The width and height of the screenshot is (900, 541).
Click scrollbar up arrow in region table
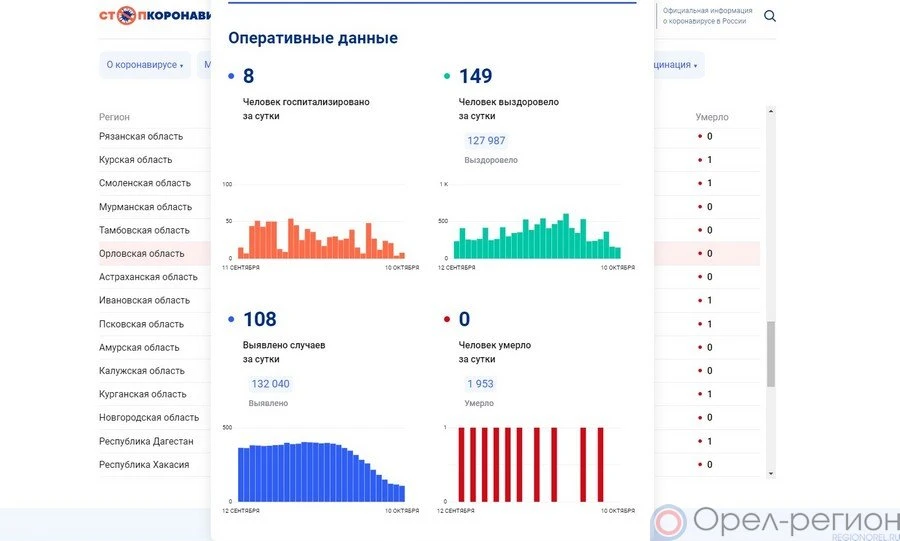click(x=770, y=111)
